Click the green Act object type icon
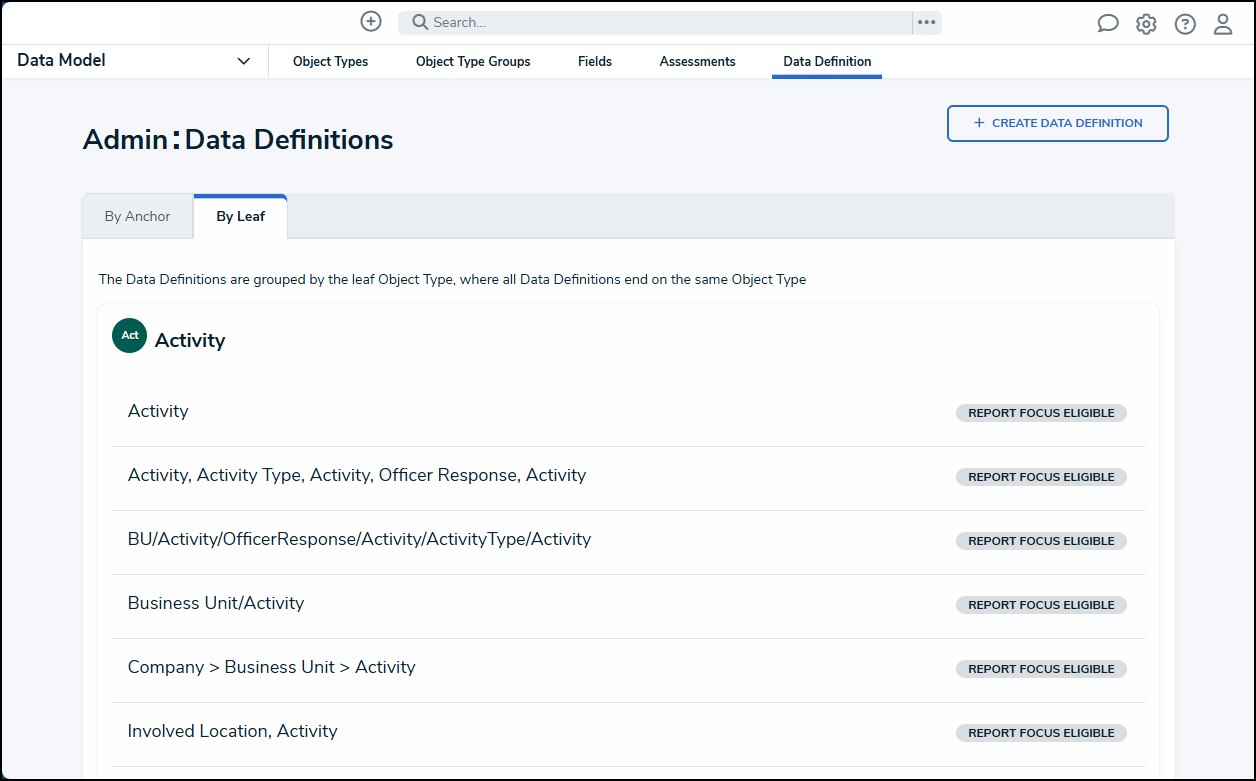 tap(130, 336)
